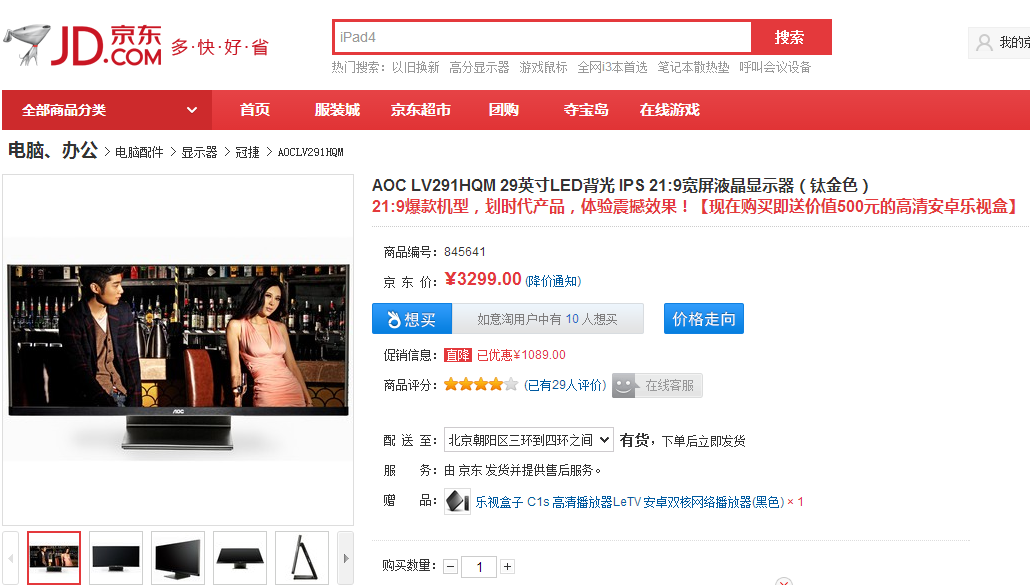
Task: Click the hot search link 游戏鼠标
Action: pyautogui.click(x=543, y=67)
